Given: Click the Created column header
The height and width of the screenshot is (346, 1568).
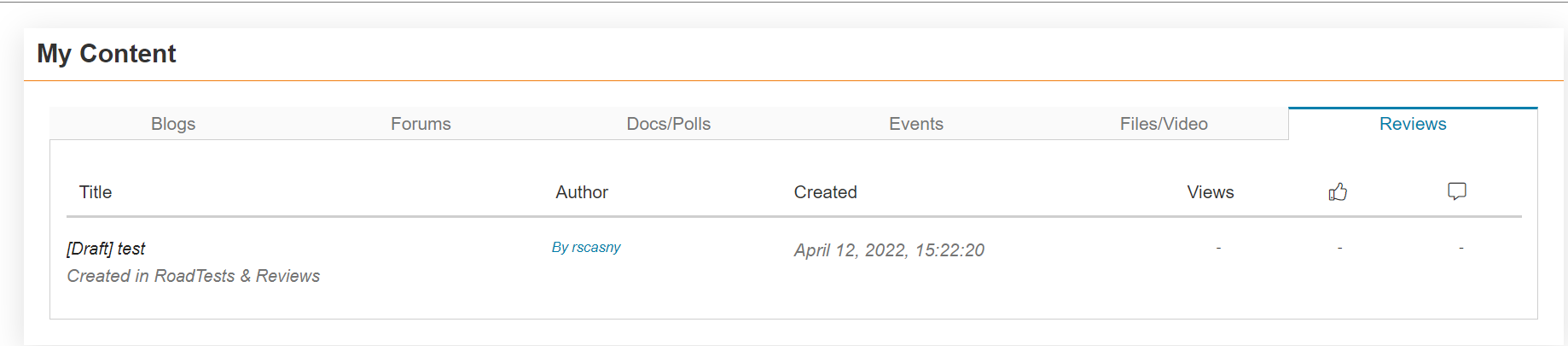Looking at the screenshot, I should (825, 192).
